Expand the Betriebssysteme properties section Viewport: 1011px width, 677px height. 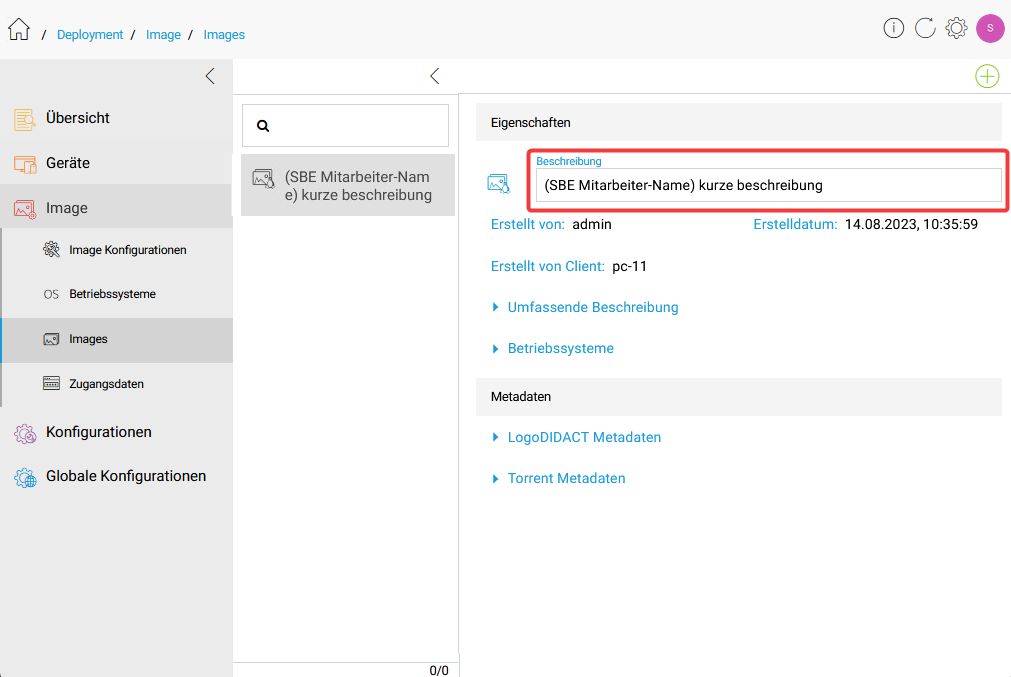(x=560, y=348)
